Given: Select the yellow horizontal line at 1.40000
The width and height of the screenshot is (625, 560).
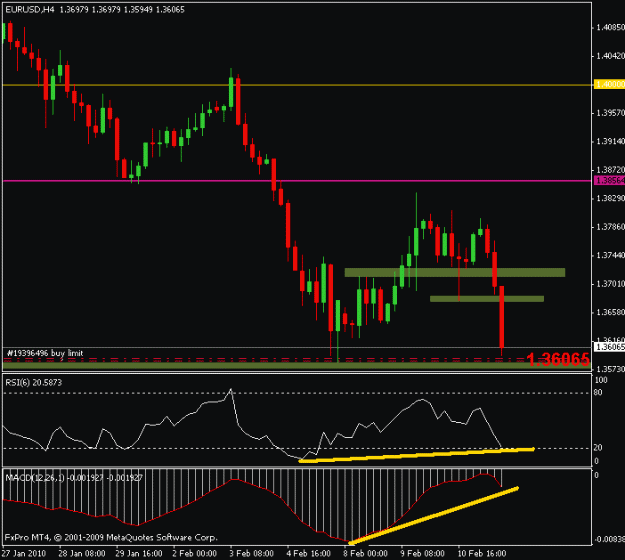Looking at the screenshot, I should click(x=297, y=84).
